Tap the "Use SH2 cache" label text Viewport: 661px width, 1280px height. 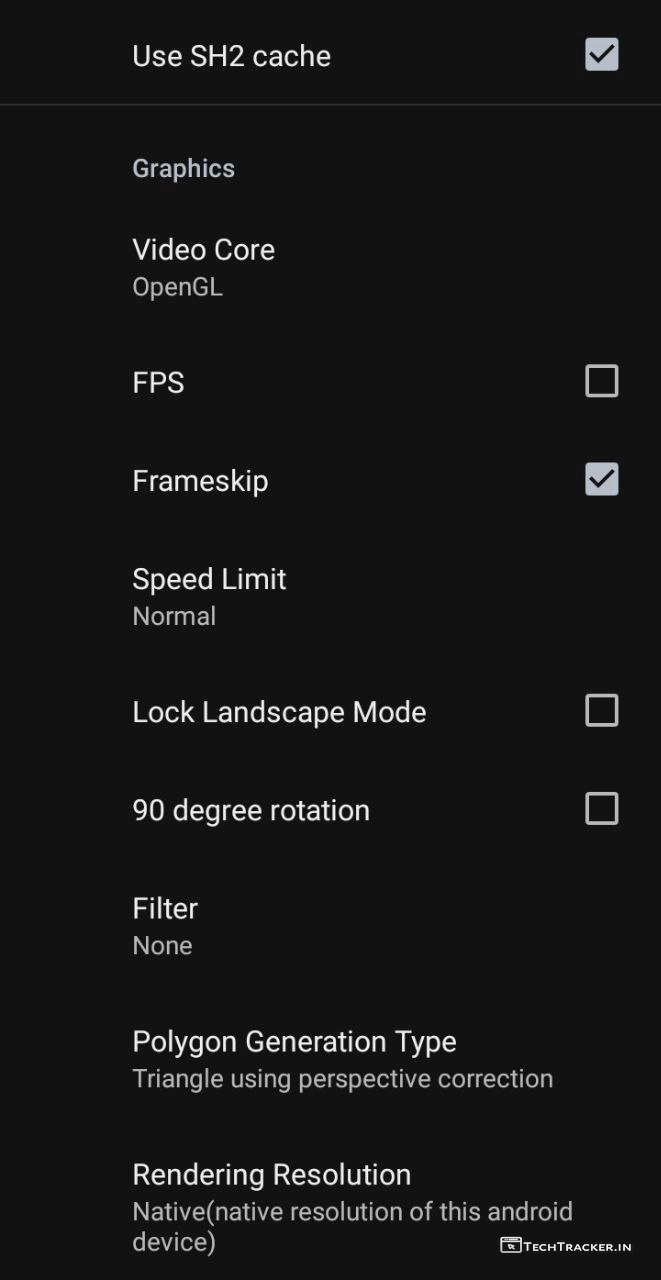231,56
